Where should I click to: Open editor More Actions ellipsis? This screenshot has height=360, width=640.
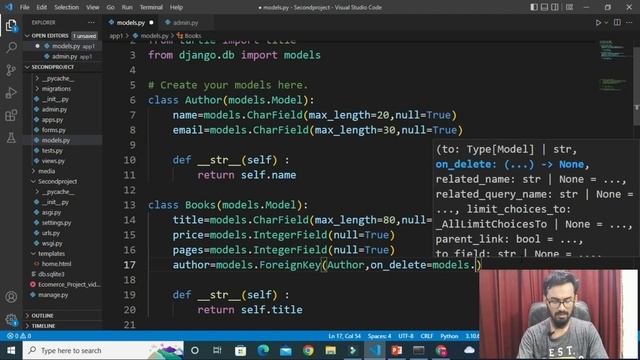point(629,22)
